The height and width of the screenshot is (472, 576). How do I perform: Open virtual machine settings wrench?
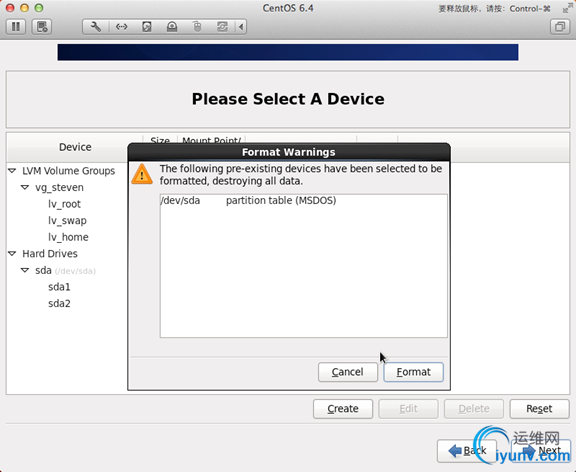pyautogui.click(x=96, y=27)
